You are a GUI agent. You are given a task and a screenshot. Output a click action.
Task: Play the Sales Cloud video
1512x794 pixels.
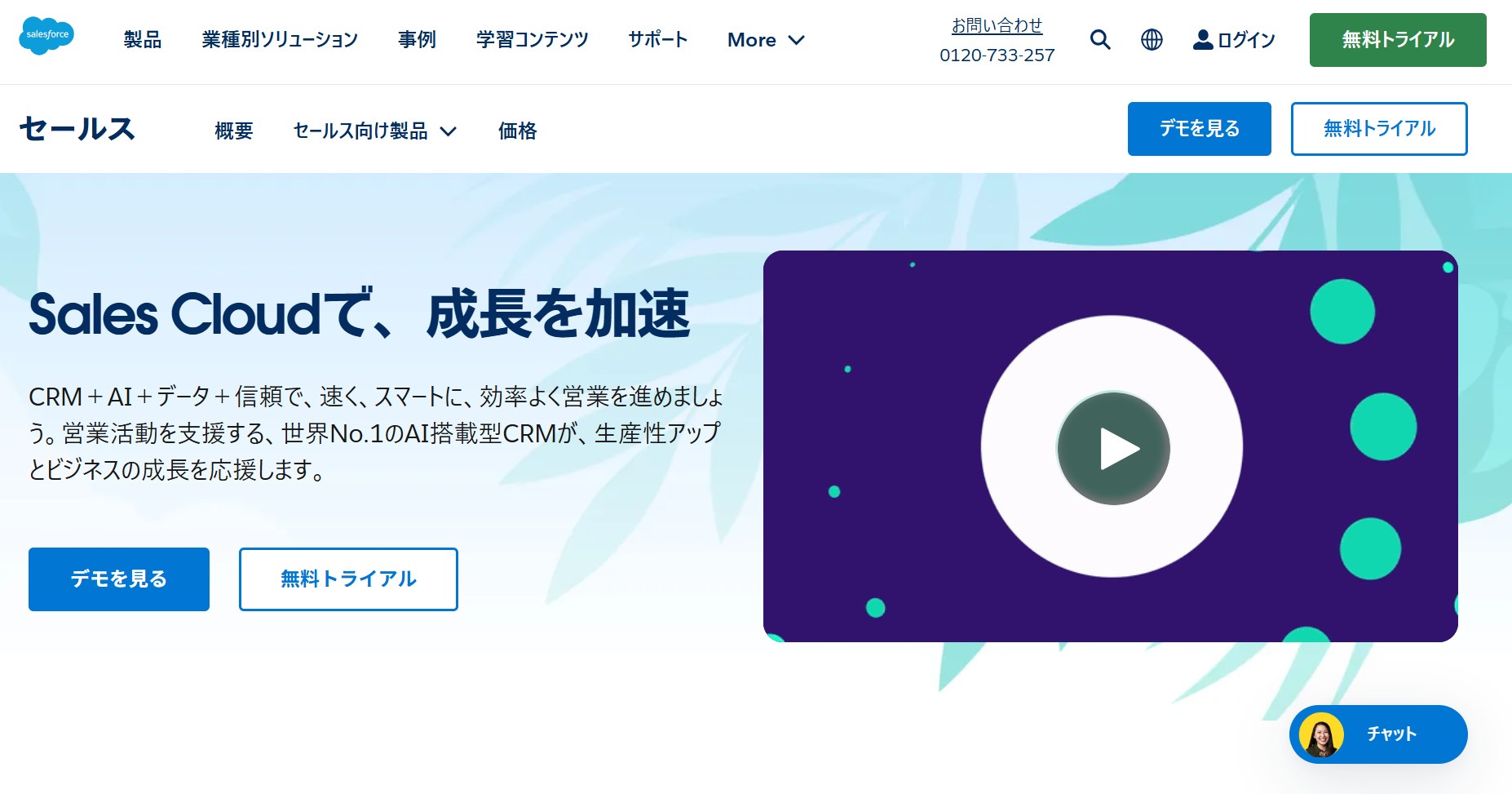1113,448
